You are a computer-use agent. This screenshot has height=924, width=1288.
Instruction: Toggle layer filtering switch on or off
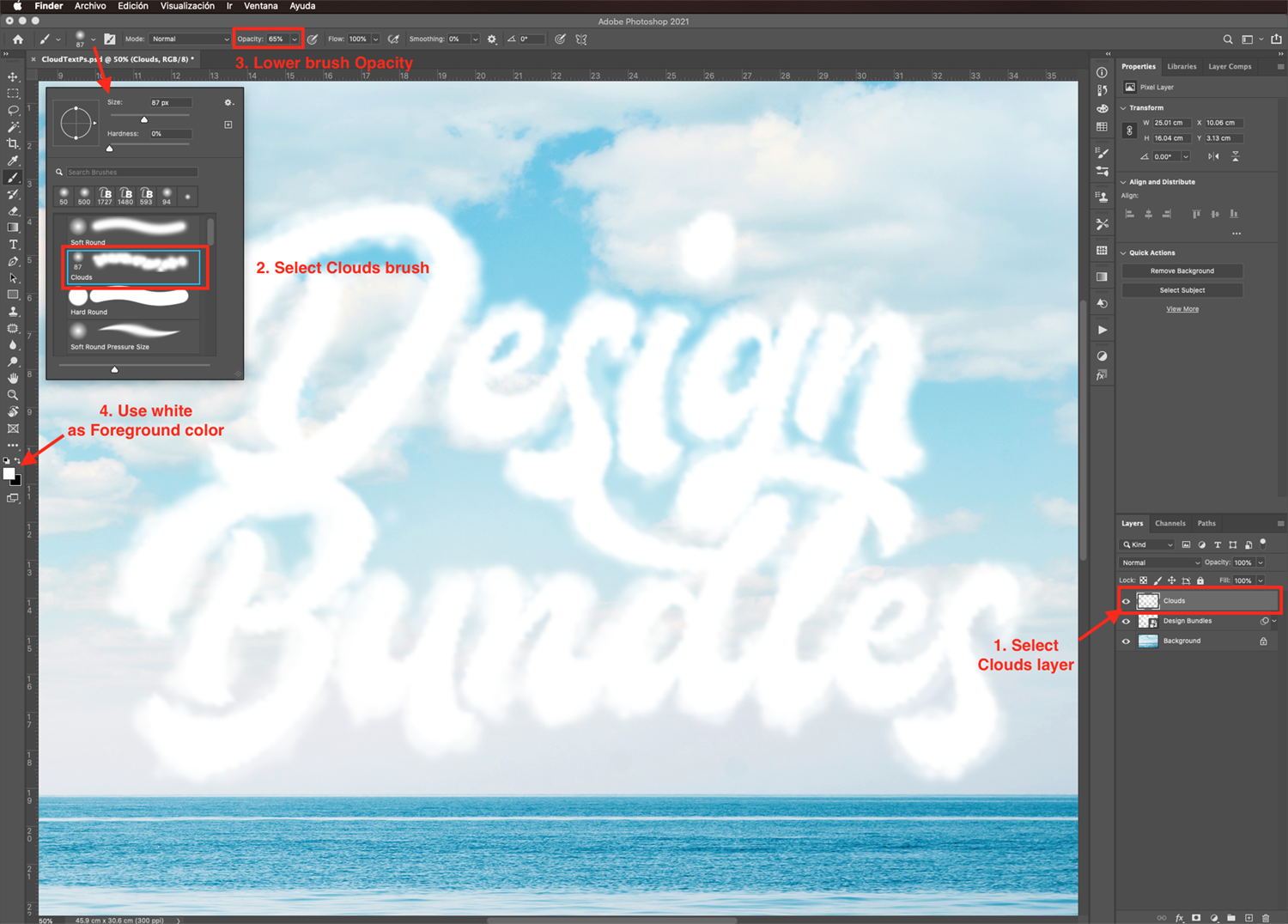[1263, 543]
